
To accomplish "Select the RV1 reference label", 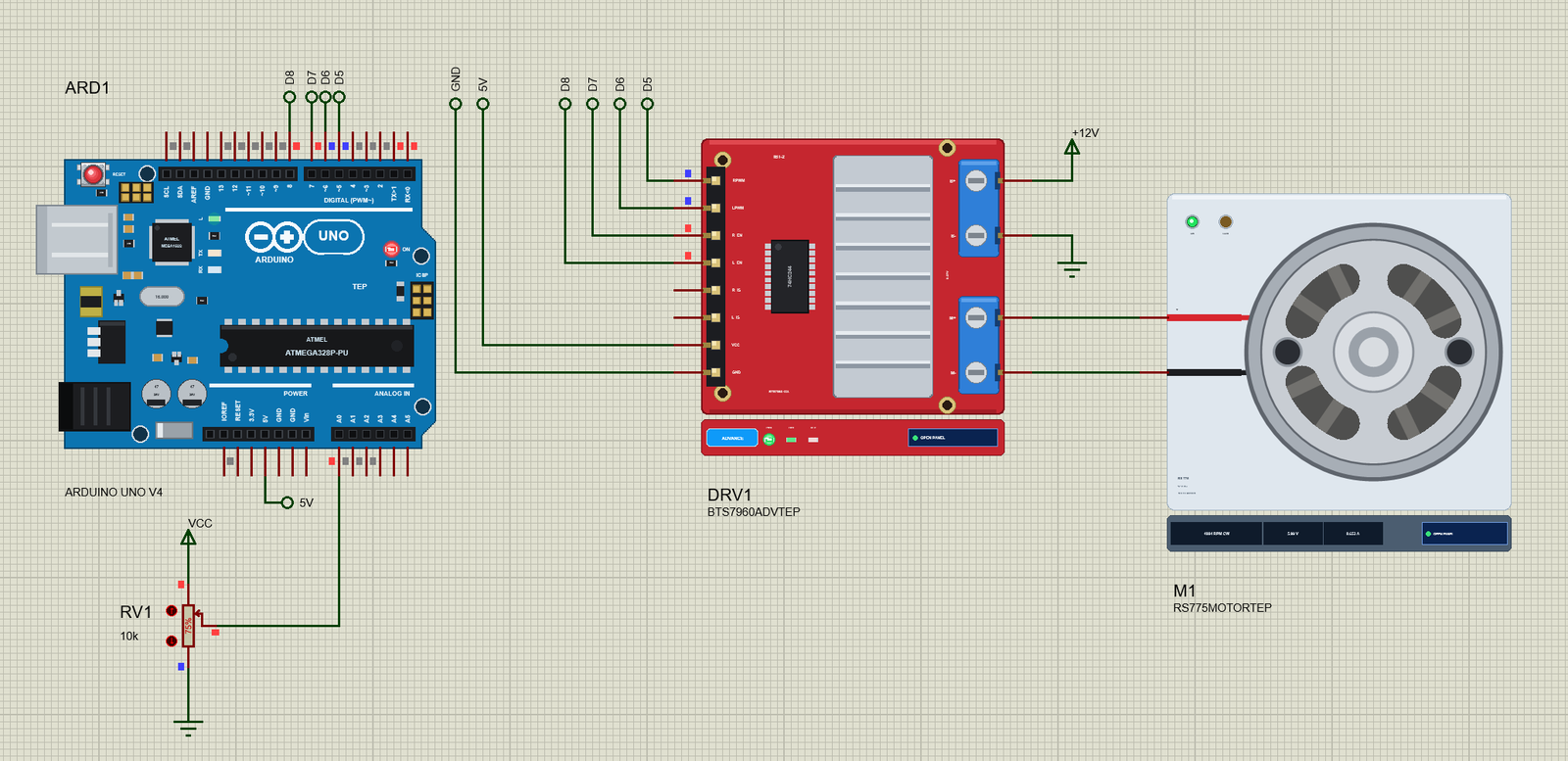I will [136, 612].
